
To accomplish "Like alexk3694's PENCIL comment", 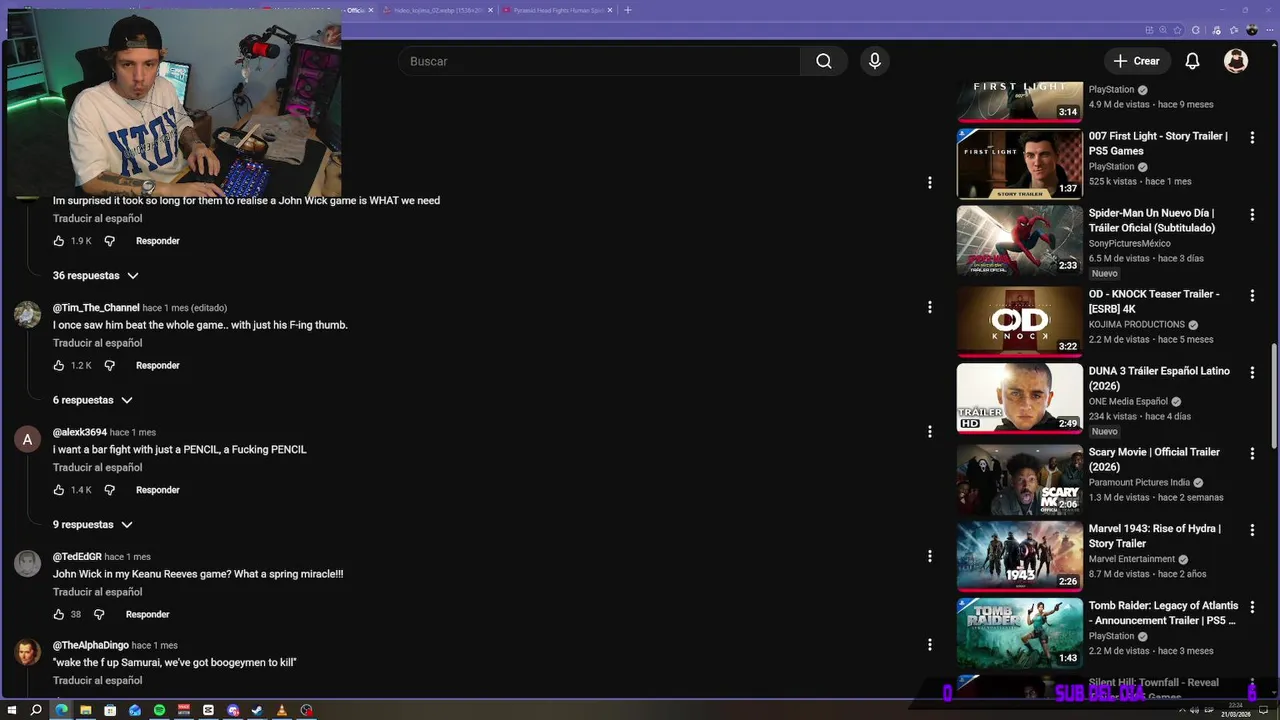I will click(59, 490).
